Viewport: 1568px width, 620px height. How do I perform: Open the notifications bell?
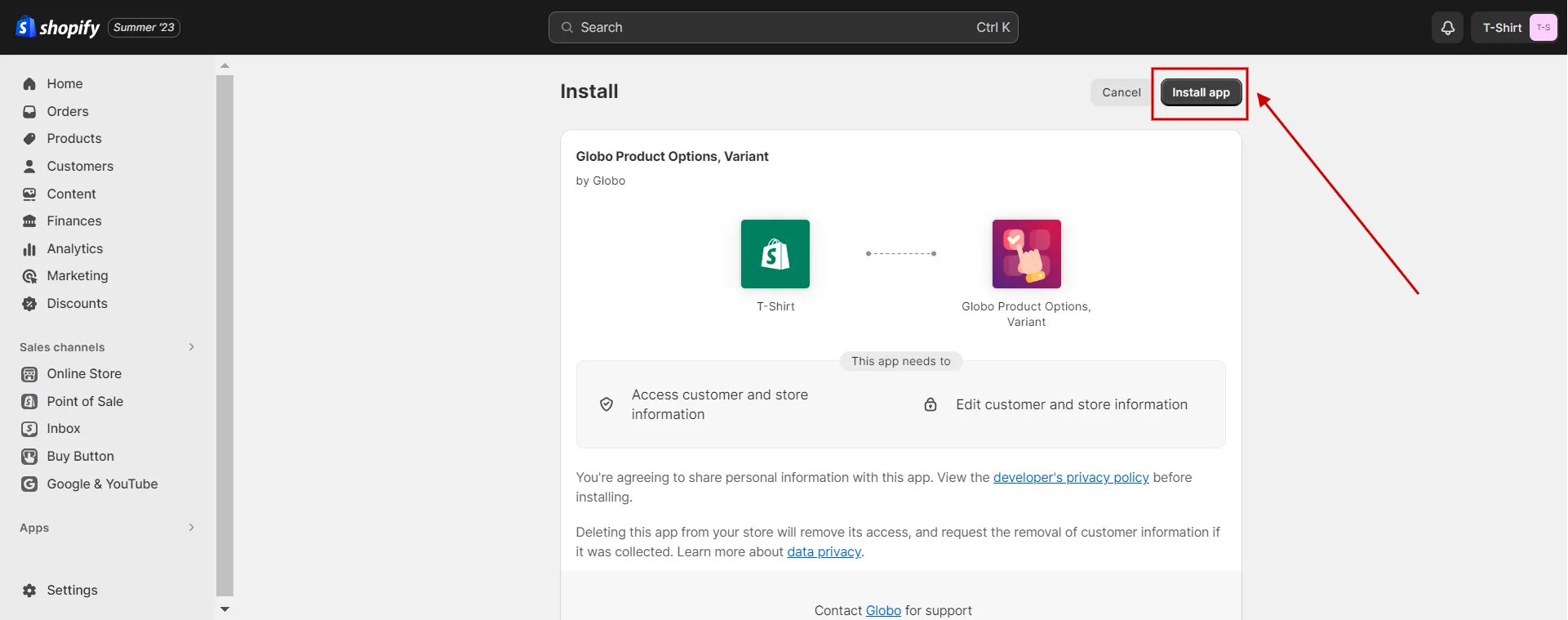pos(1447,28)
